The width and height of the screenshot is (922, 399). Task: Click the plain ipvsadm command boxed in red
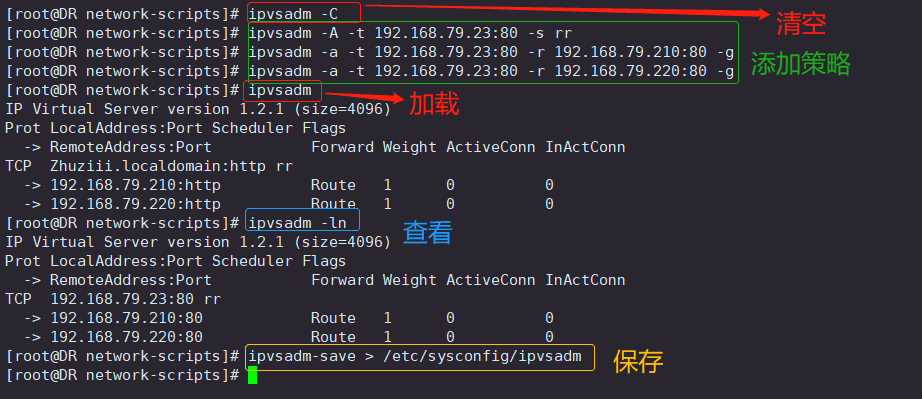(x=280, y=90)
